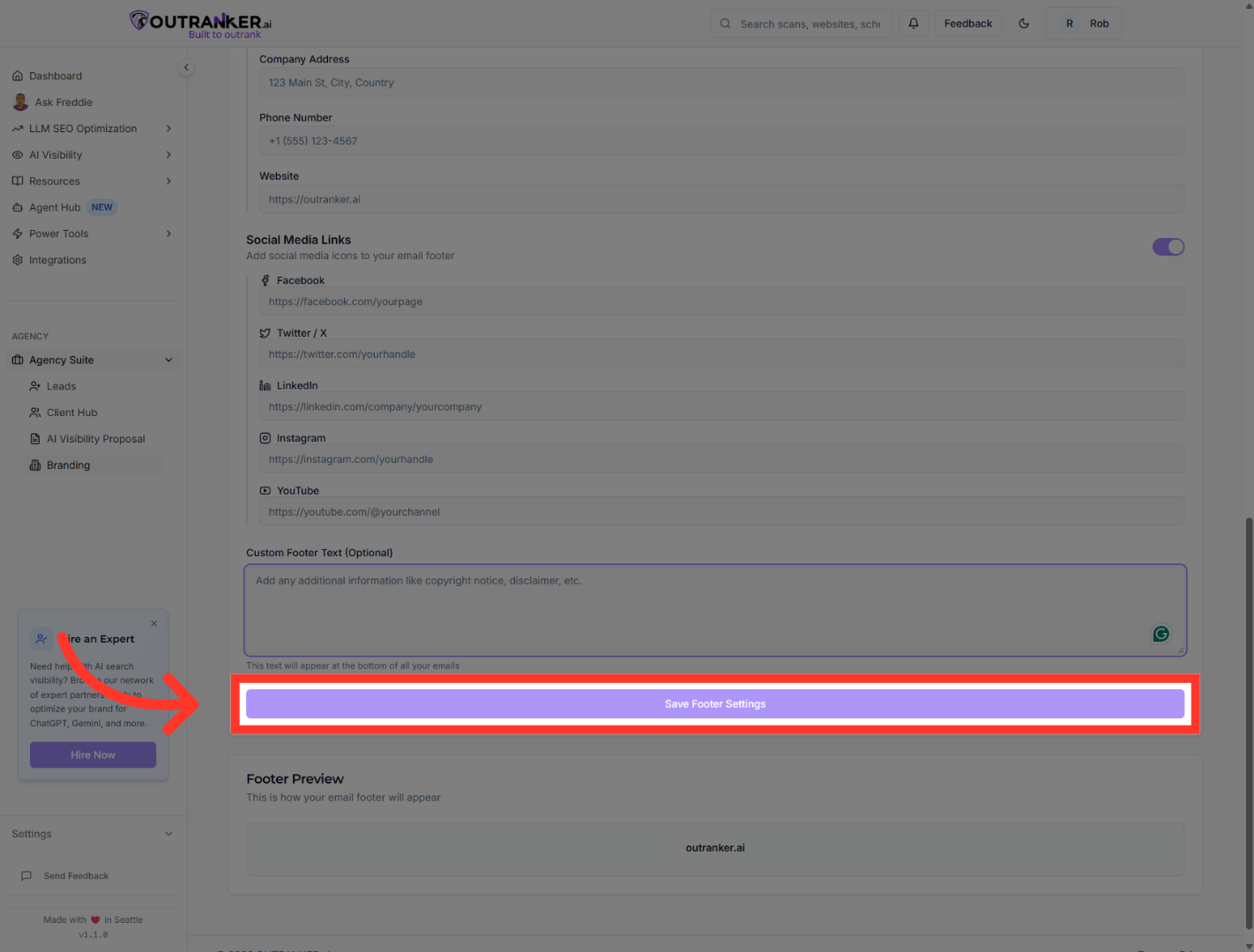Open AI Visibility Proposal page
Screen dimensions: 1254x952
coord(94,439)
